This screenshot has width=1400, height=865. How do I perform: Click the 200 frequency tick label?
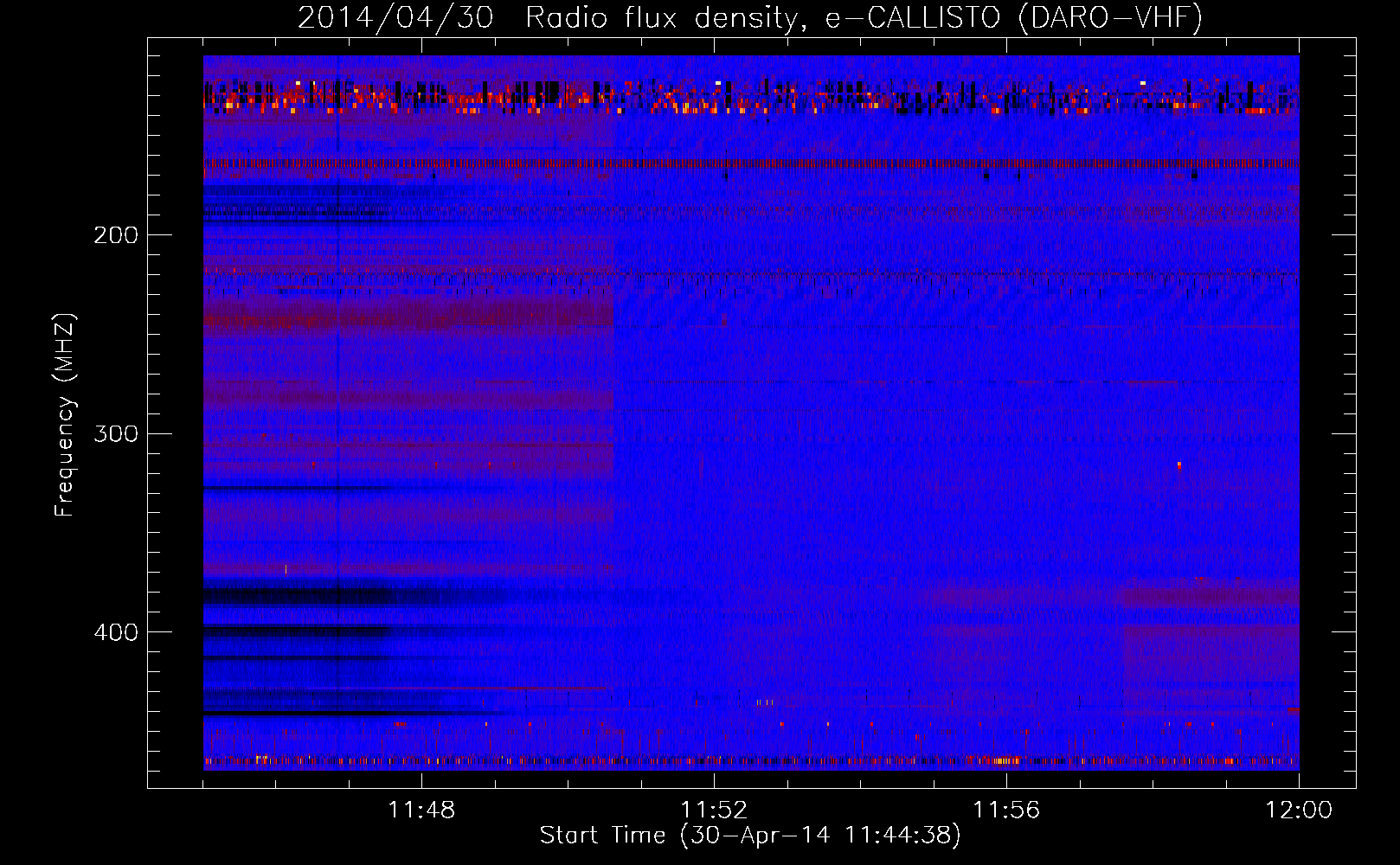click(116, 235)
